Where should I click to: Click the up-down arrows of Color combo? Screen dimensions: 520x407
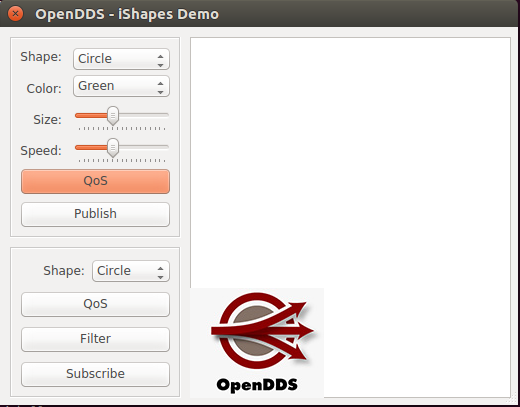click(161, 87)
